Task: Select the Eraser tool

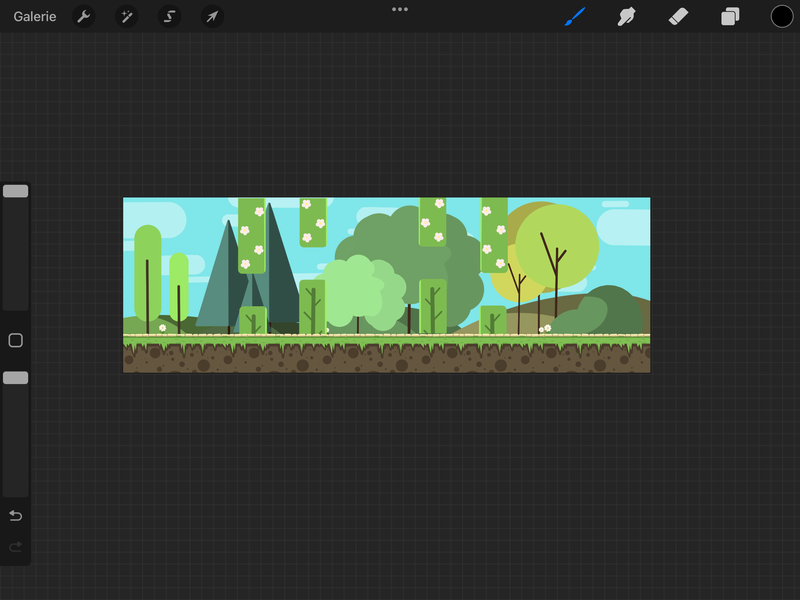Action: [x=678, y=17]
